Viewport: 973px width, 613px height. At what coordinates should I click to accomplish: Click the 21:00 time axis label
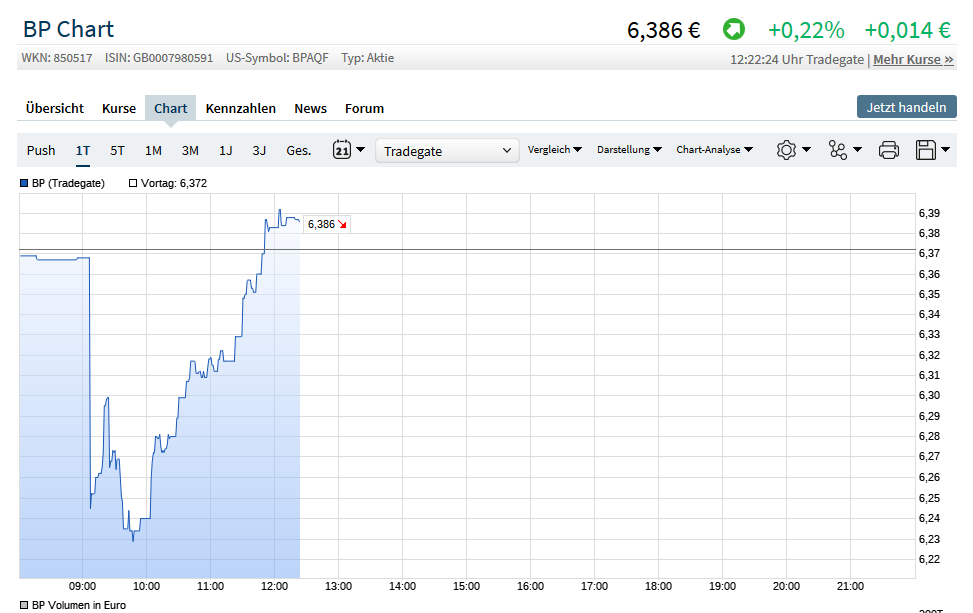[850, 586]
